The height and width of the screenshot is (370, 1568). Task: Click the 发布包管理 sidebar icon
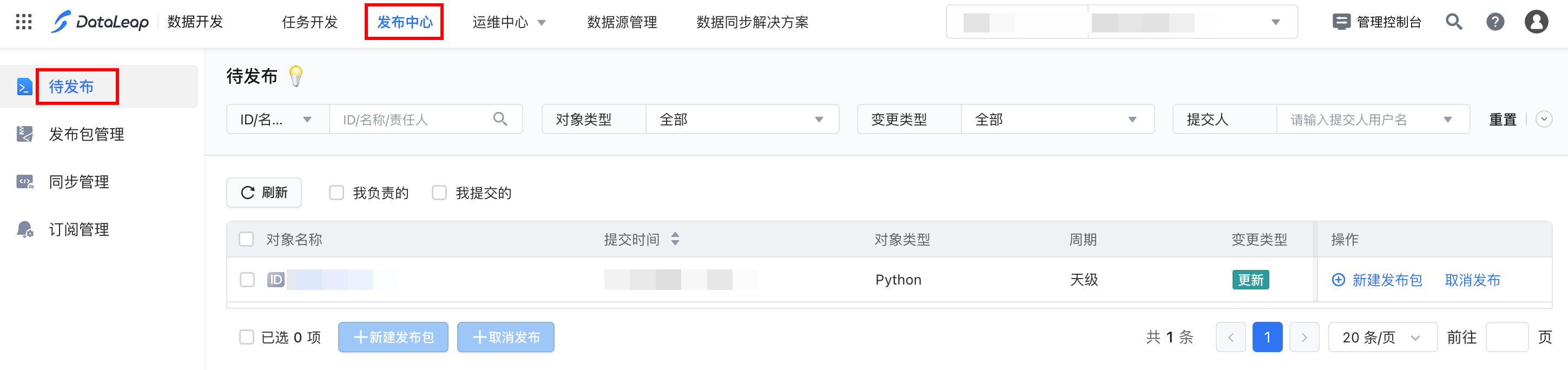point(25,134)
